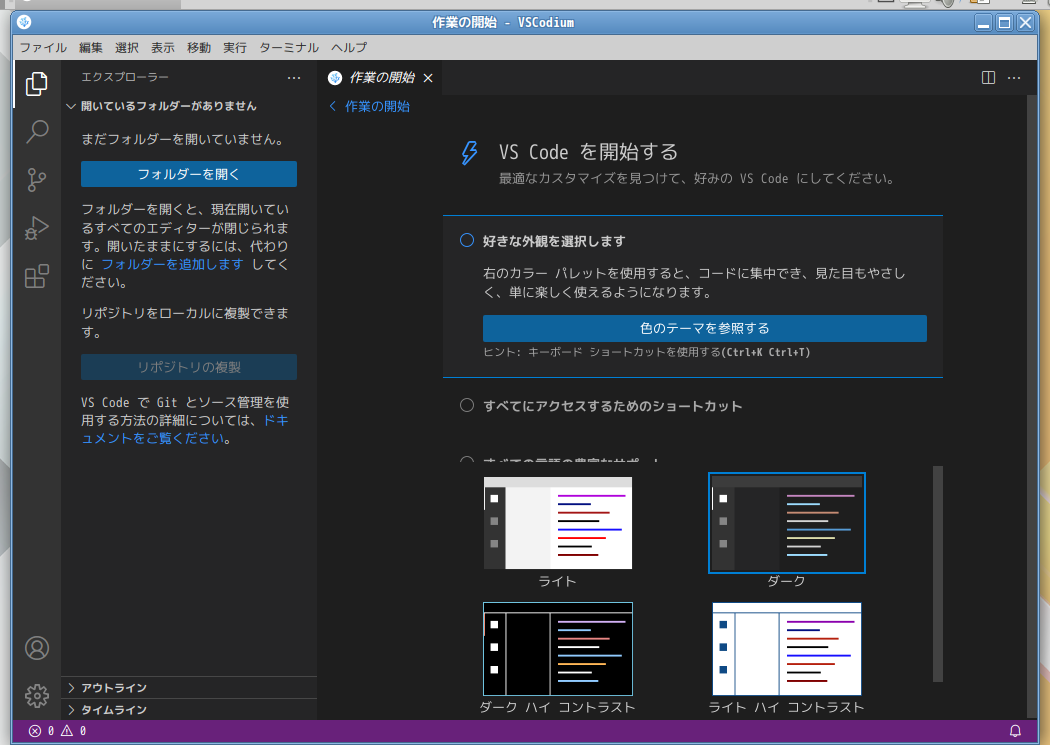Expand the タイムライン section

(114, 710)
